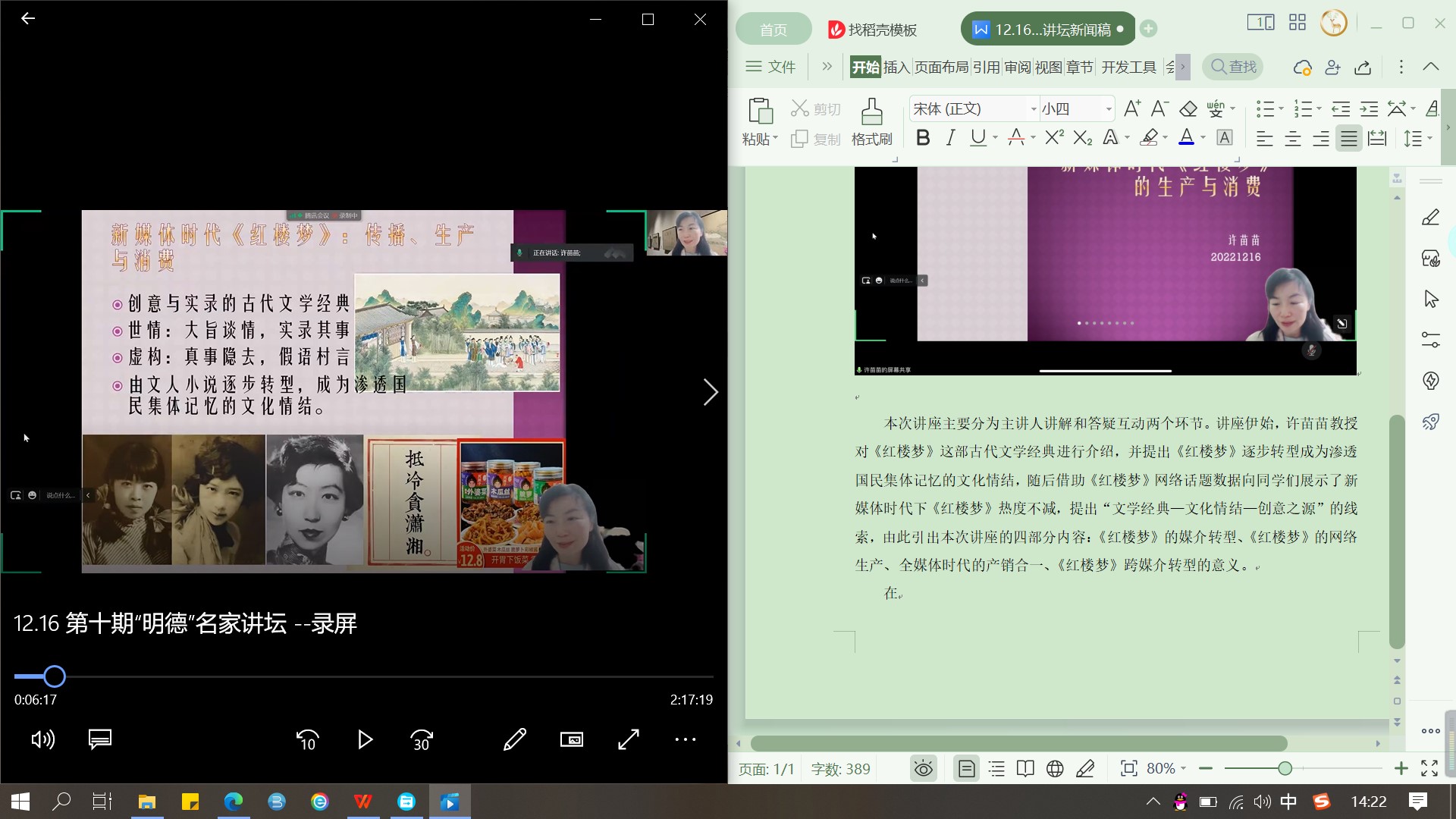1456x819 pixels.
Task: Expand the font size 小四 dropdown
Action: (x=1108, y=109)
